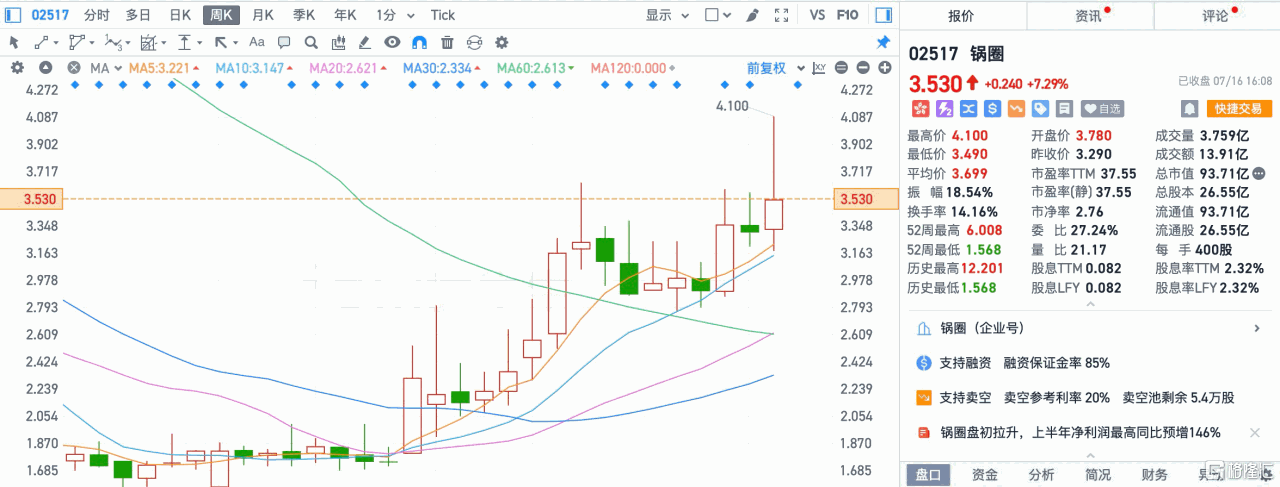
Task: Select the wave count drawing tool
Action: tap(112, 42)
